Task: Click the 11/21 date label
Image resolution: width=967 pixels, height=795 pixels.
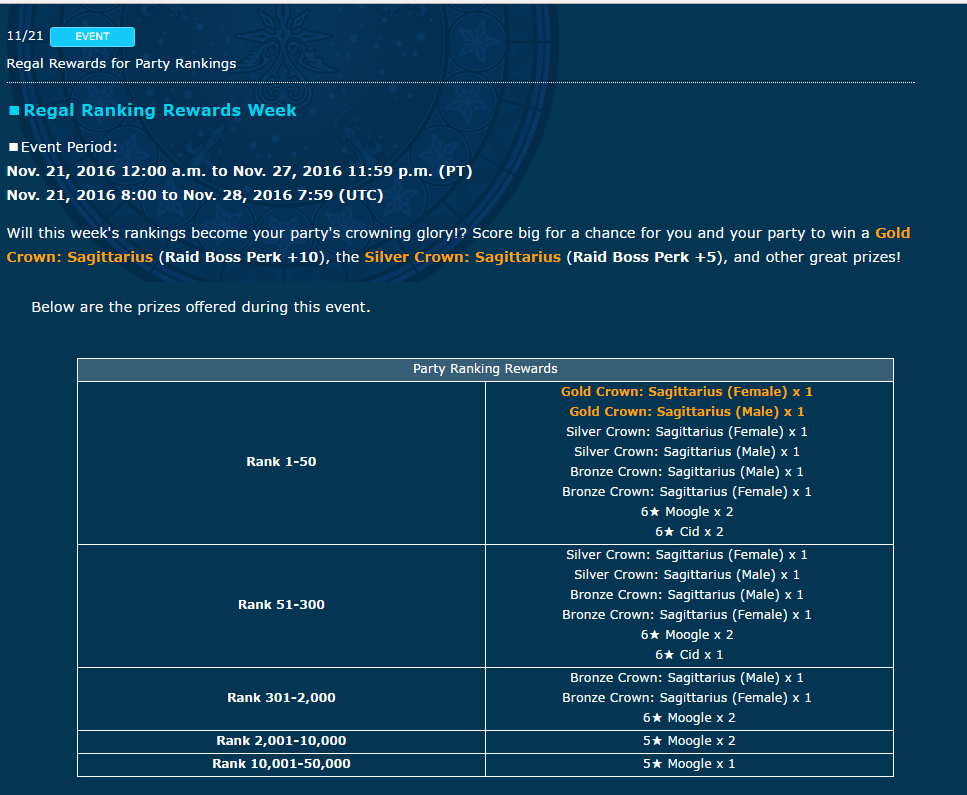Action: pos(23,36)
